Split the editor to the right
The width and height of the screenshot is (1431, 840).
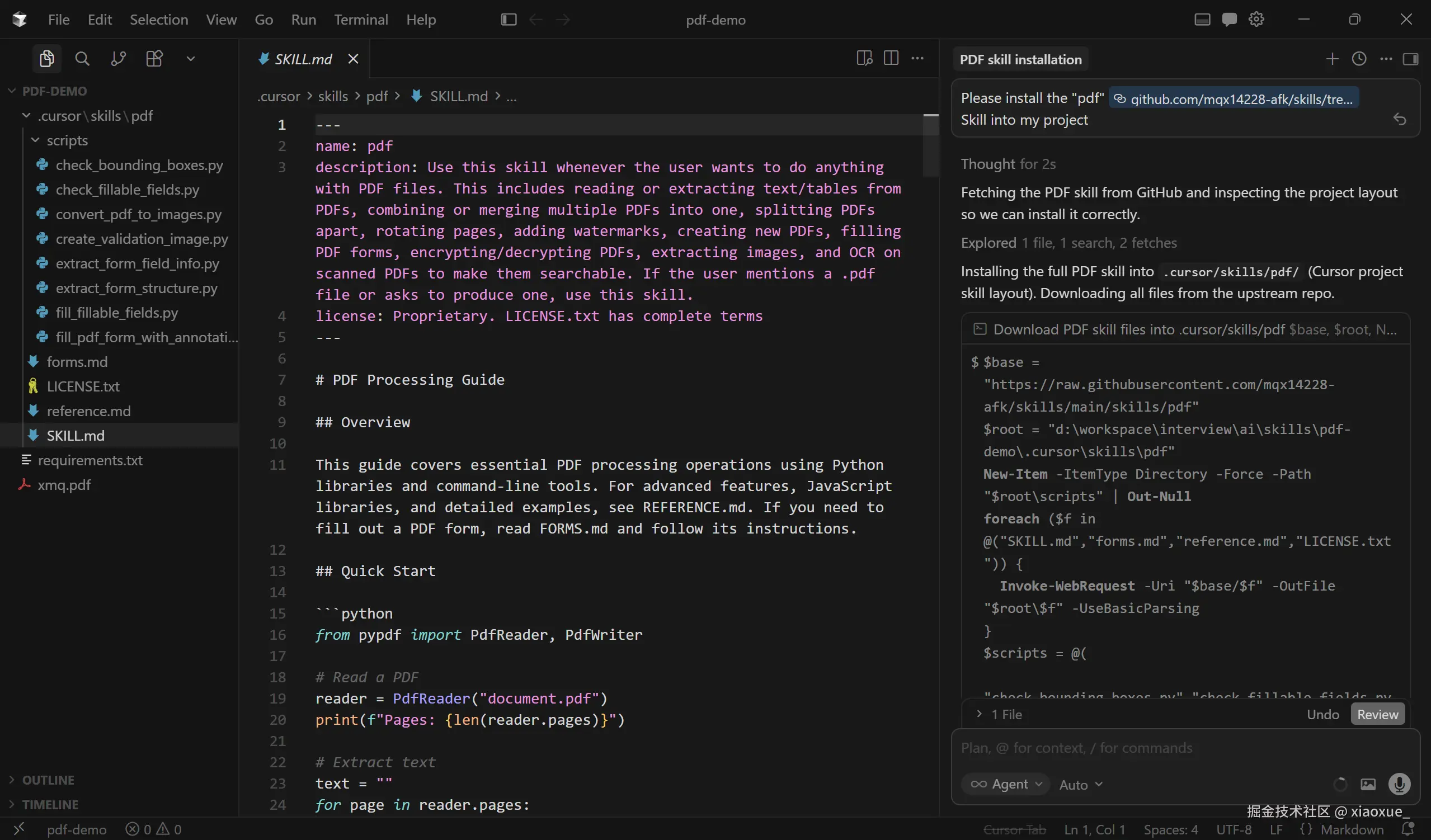891,59
